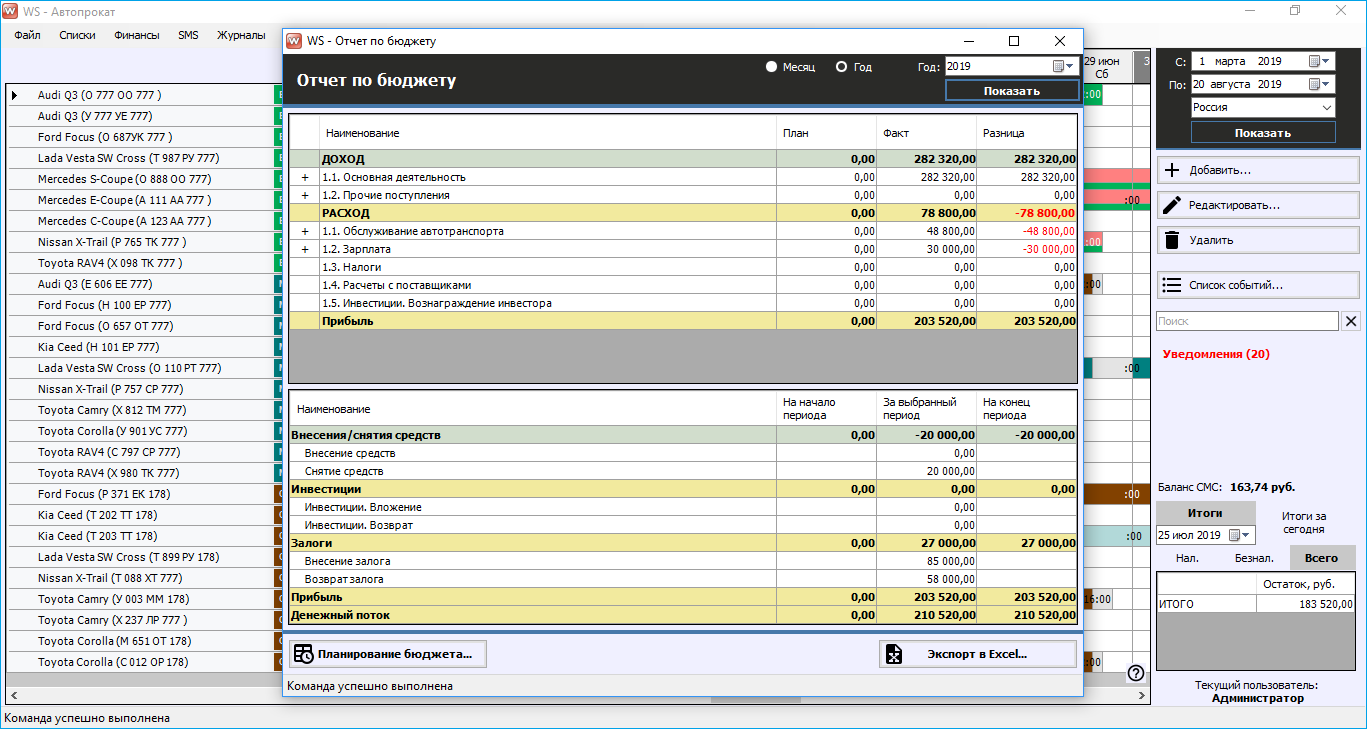Click the red Уведомления (20) link
The image size is (1367, 729).
tap(1216, 354)
